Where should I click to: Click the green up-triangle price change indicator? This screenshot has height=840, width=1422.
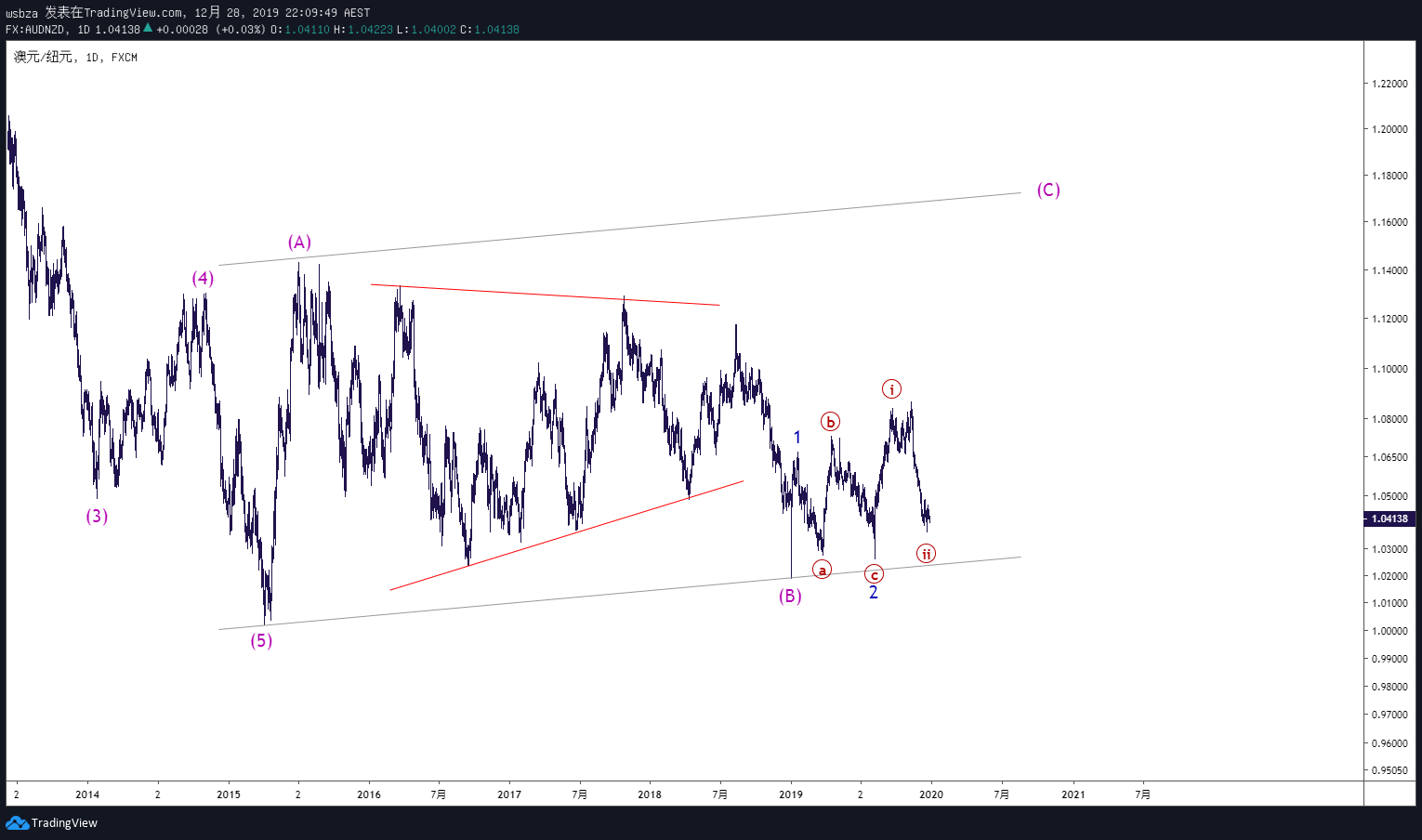pyautogui.click(x=147, y=28)
